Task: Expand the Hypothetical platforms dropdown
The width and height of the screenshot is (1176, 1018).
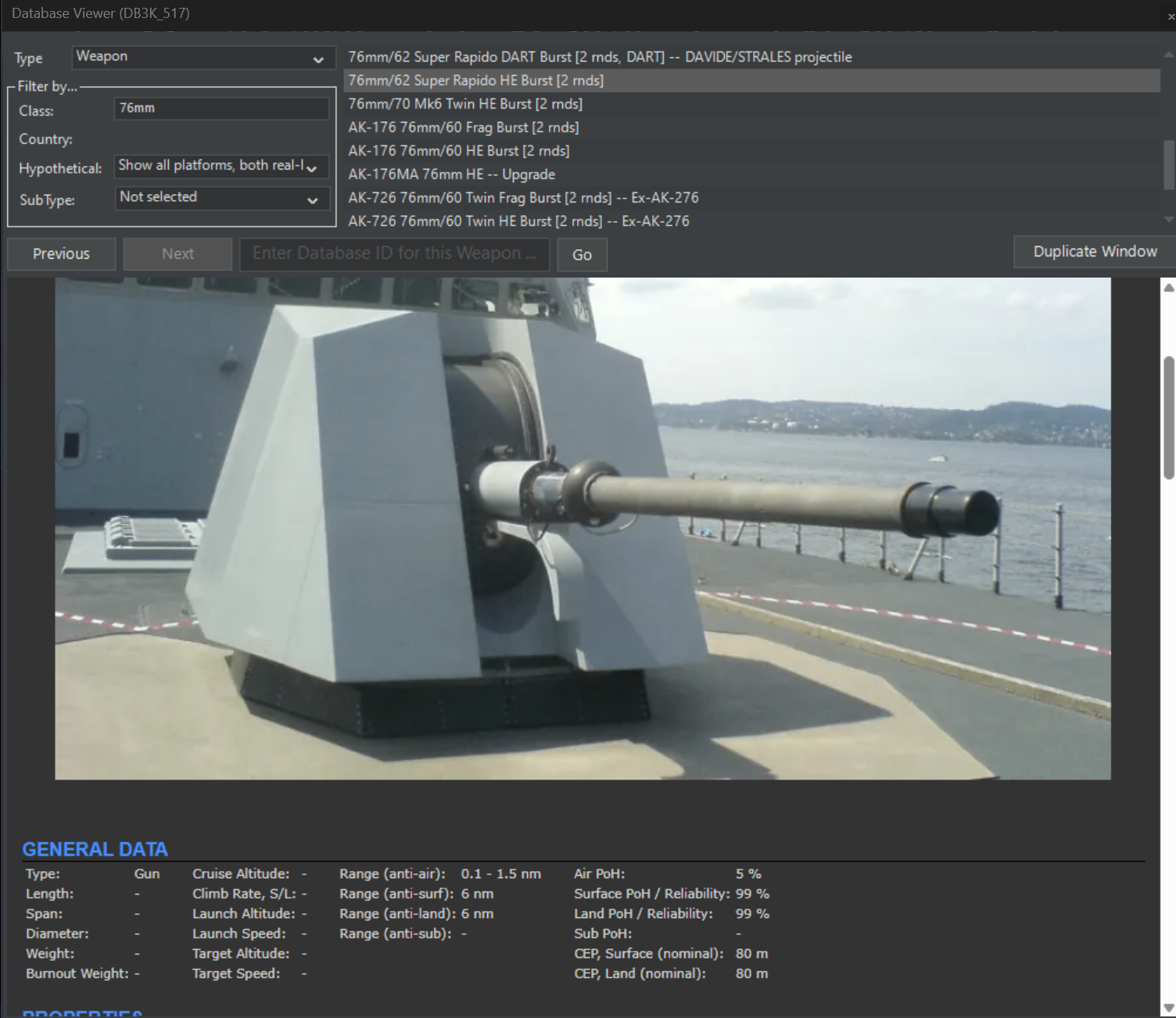Action: click(221, 166)
